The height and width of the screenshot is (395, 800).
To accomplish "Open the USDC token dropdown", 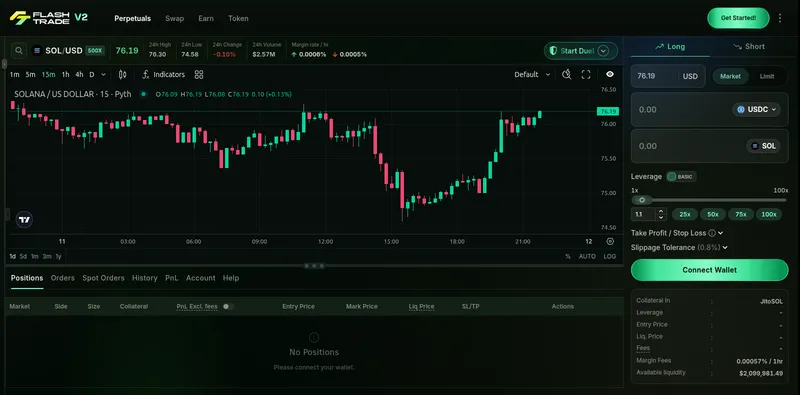I will (x=756, y=109).
